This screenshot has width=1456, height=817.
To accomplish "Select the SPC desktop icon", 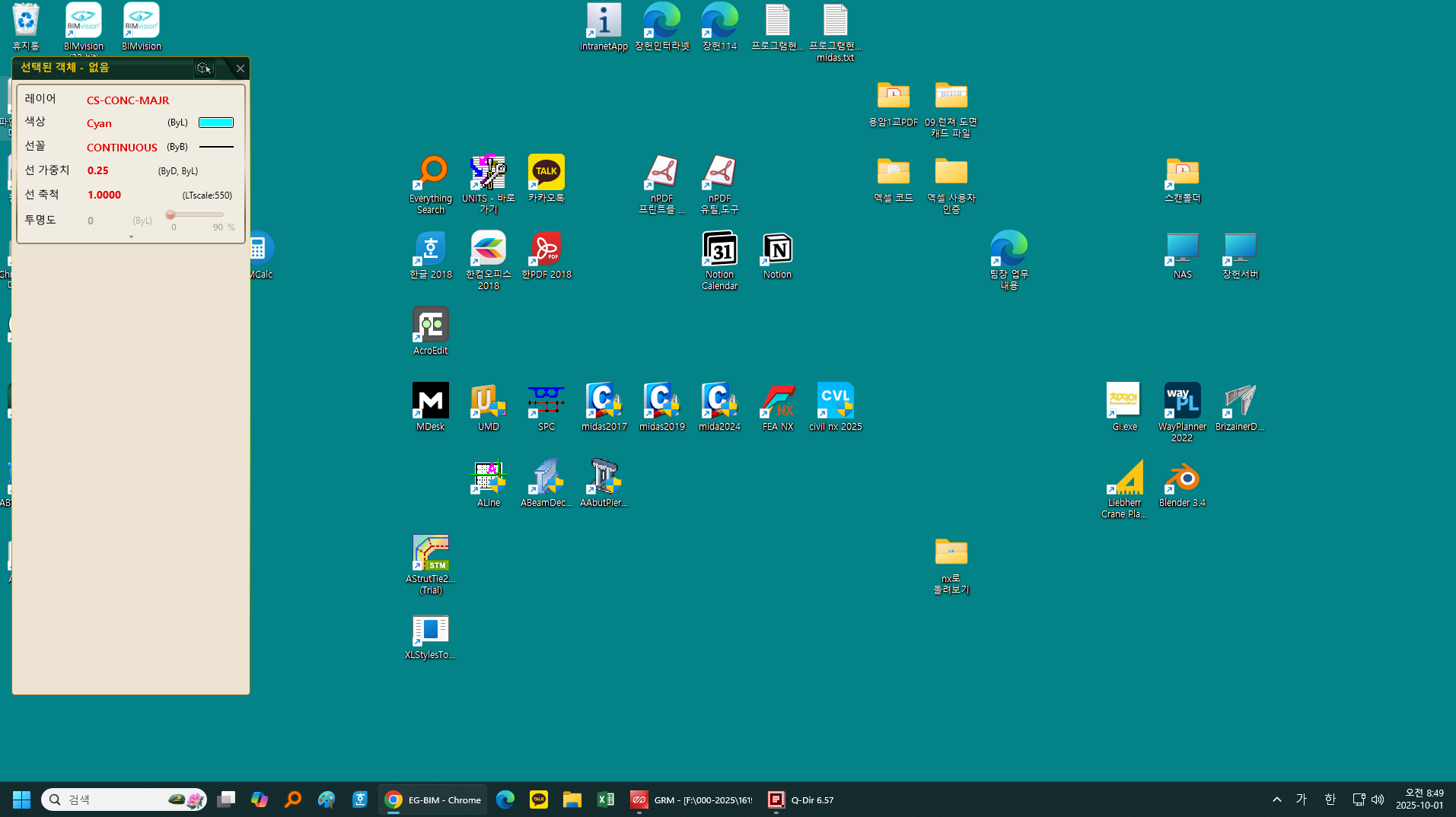I will tap(546, 408).
